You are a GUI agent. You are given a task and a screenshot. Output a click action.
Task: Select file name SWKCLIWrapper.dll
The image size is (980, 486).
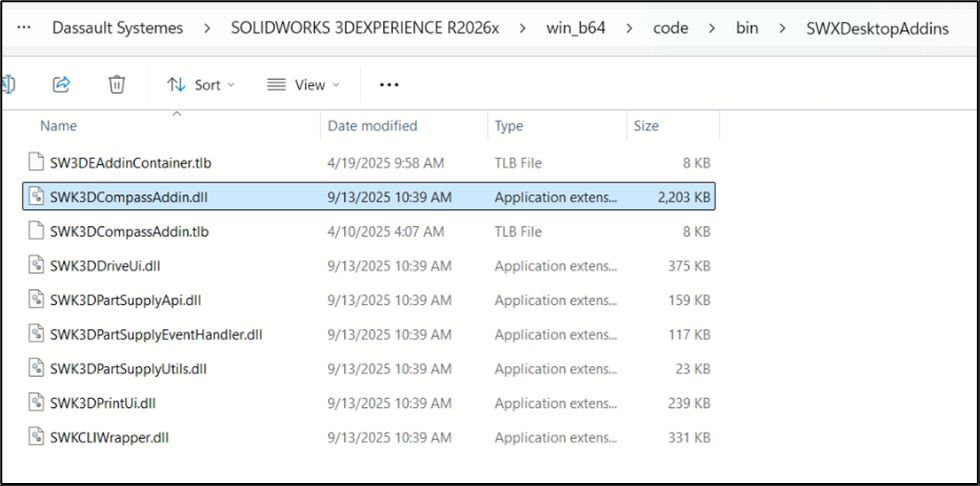[x=109, y=438]
